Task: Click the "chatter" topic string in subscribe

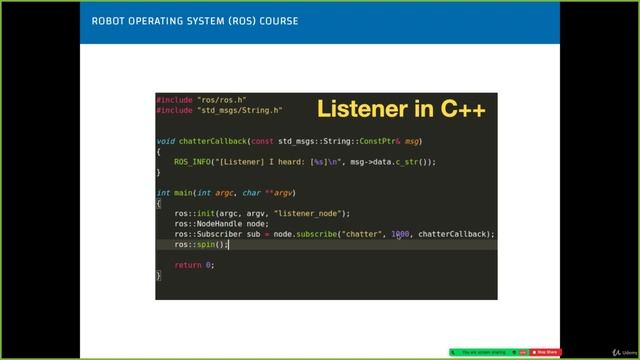Action: point(361,234)
